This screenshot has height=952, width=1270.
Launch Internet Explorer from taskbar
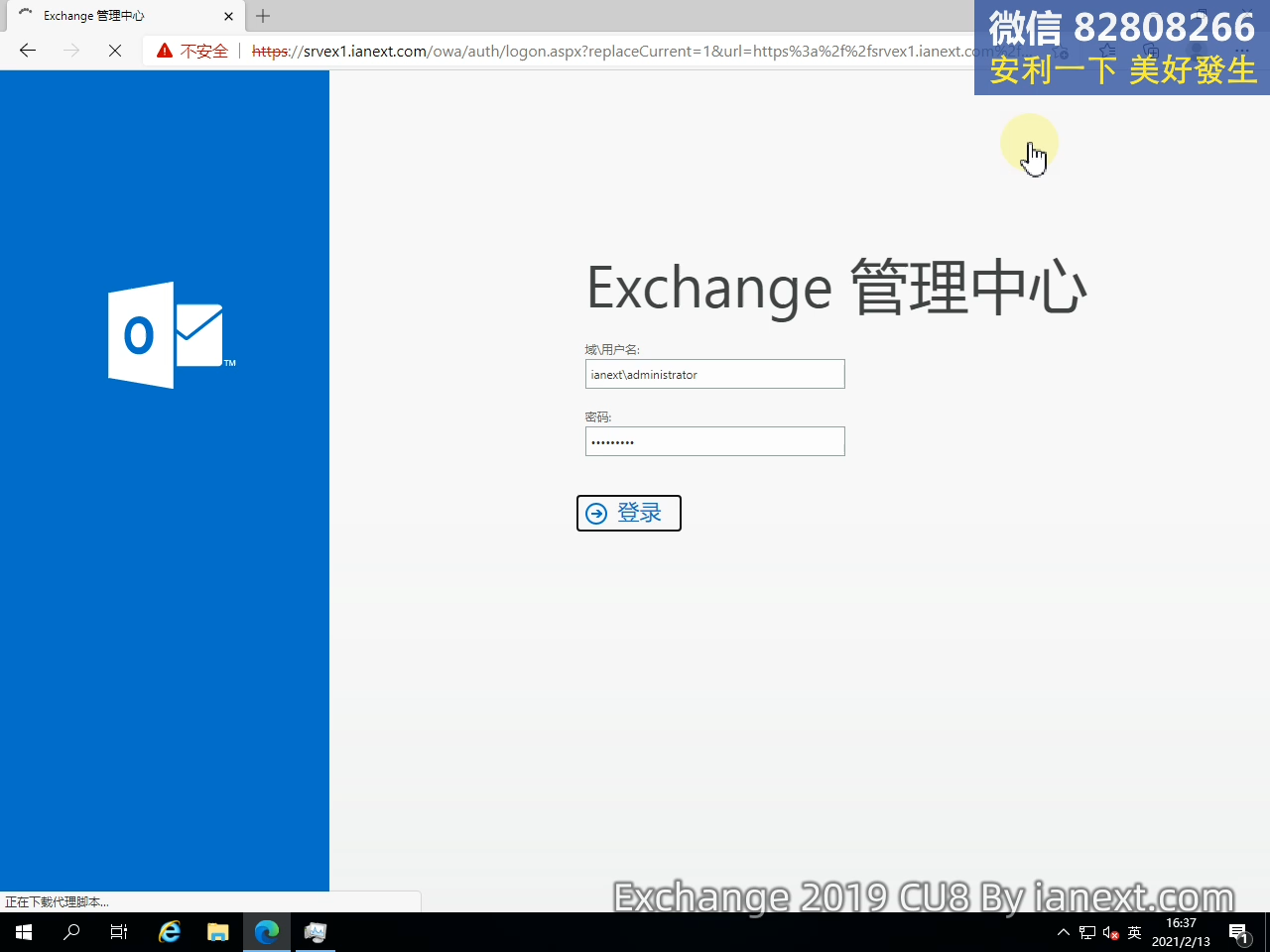(x=171, y=932)
